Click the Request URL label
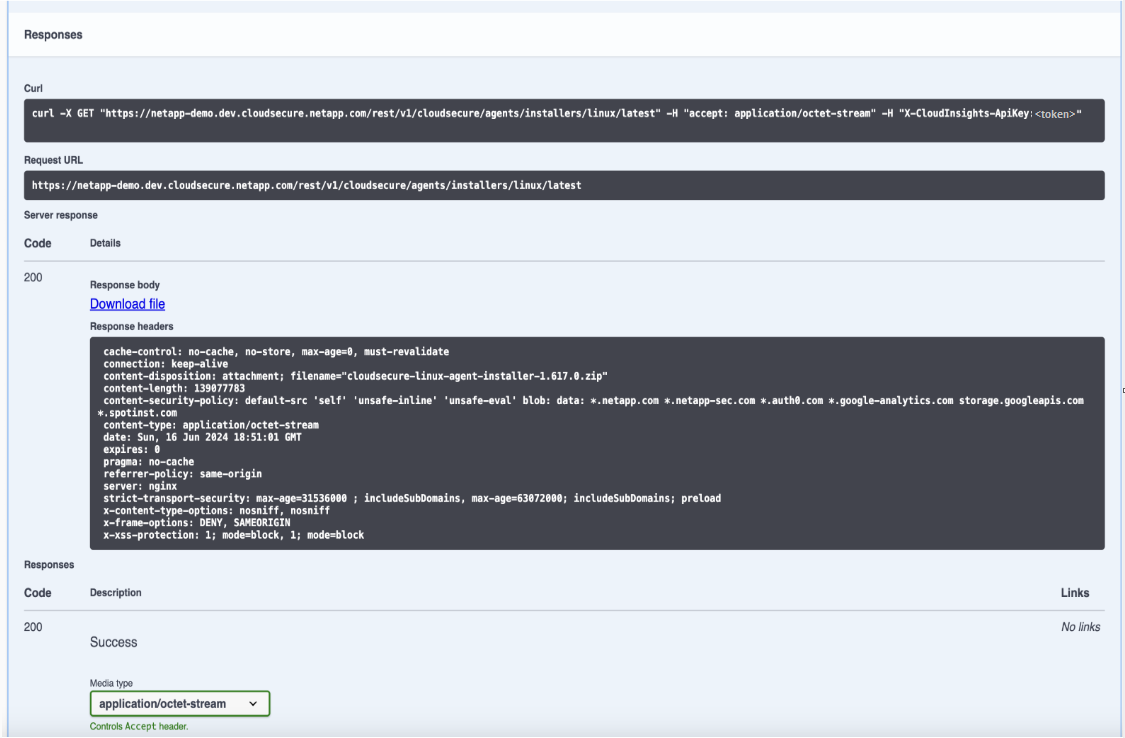Image resolution: width=1125 pixels, height=738 pixels. [54, 158]
